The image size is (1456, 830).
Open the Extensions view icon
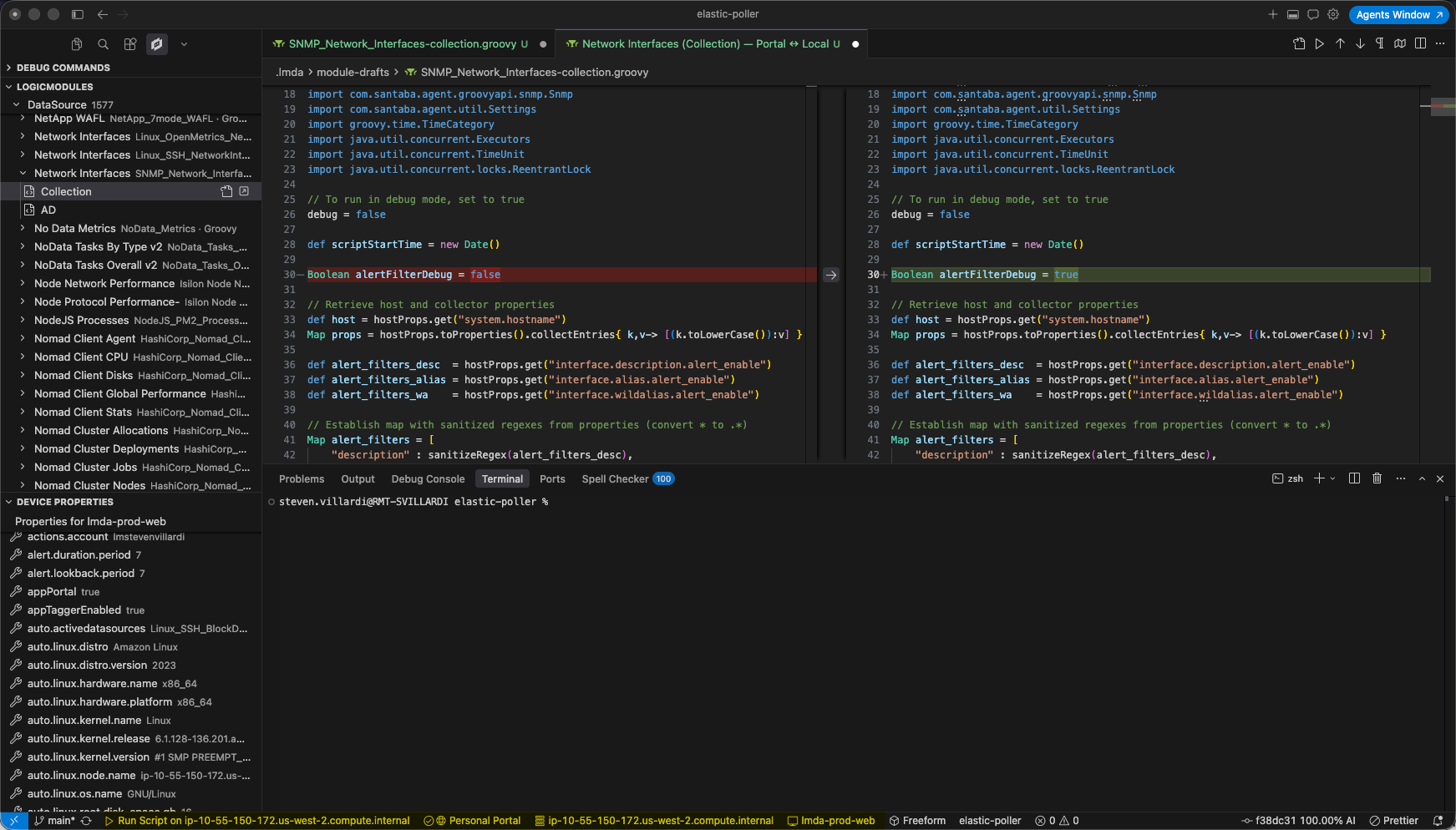pos(130,44)
